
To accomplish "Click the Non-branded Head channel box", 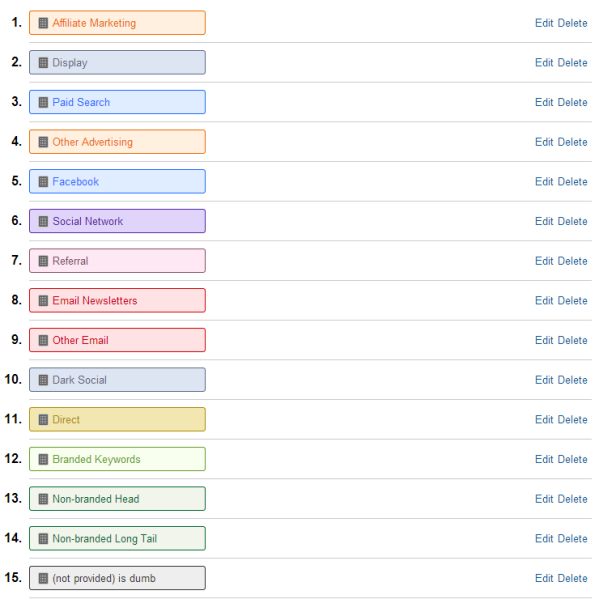I will [117, 499].
